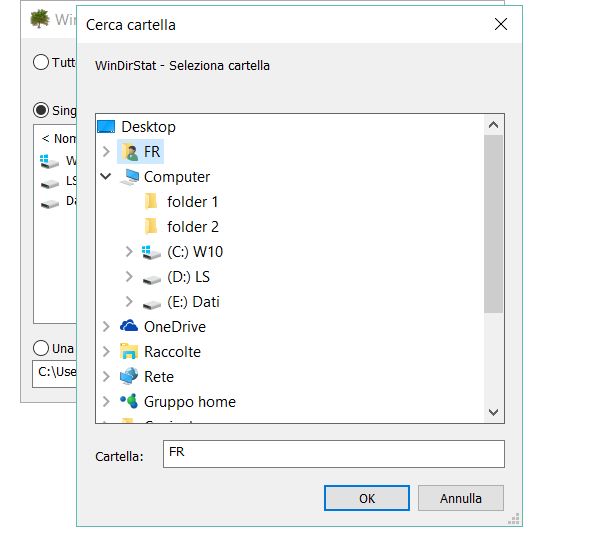Image resolution: width=591 pixels, height=553 pixels.
Task: Select the 'Computer' tree label
Action: click(x=177, y=177)
